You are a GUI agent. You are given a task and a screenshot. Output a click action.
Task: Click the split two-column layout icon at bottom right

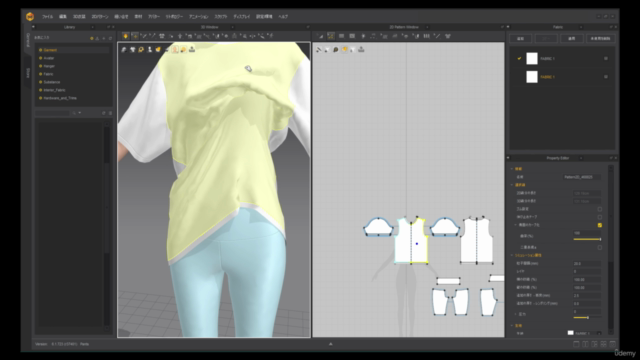pyautogui.click(x=585, y=344)
